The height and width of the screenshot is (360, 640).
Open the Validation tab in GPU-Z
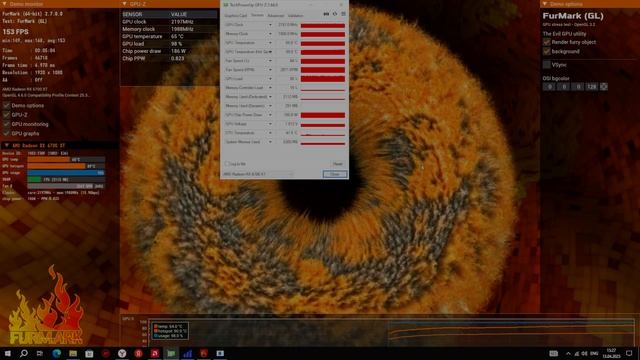pos(296,16)
